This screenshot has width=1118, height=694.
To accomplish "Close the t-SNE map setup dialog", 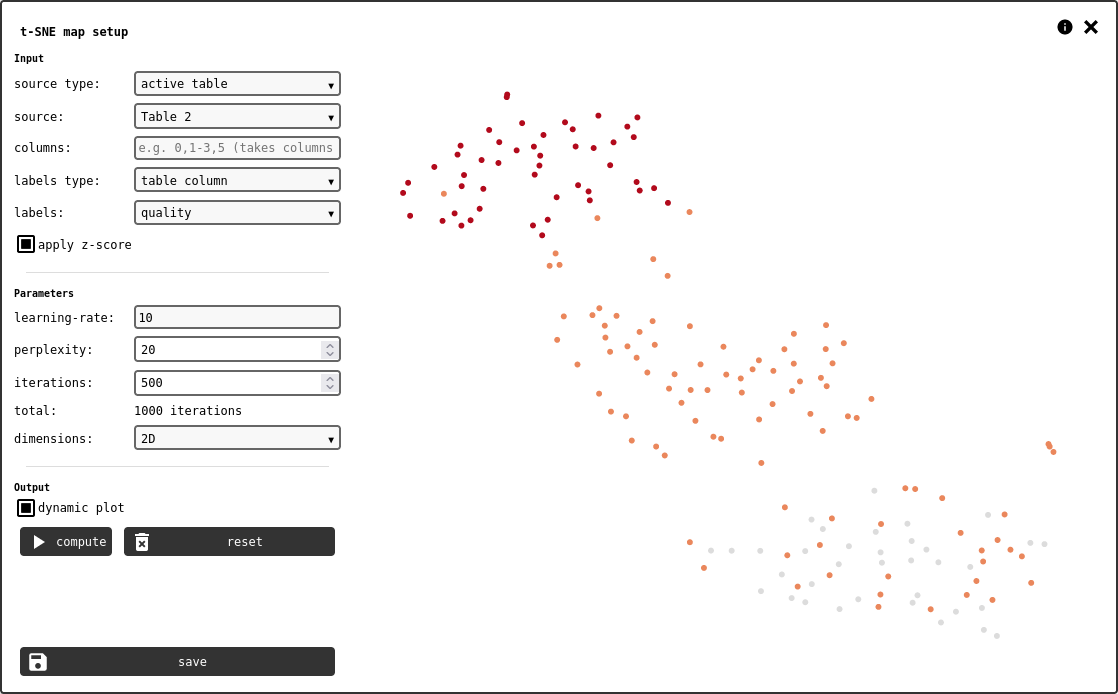I will coord(1091,27).
